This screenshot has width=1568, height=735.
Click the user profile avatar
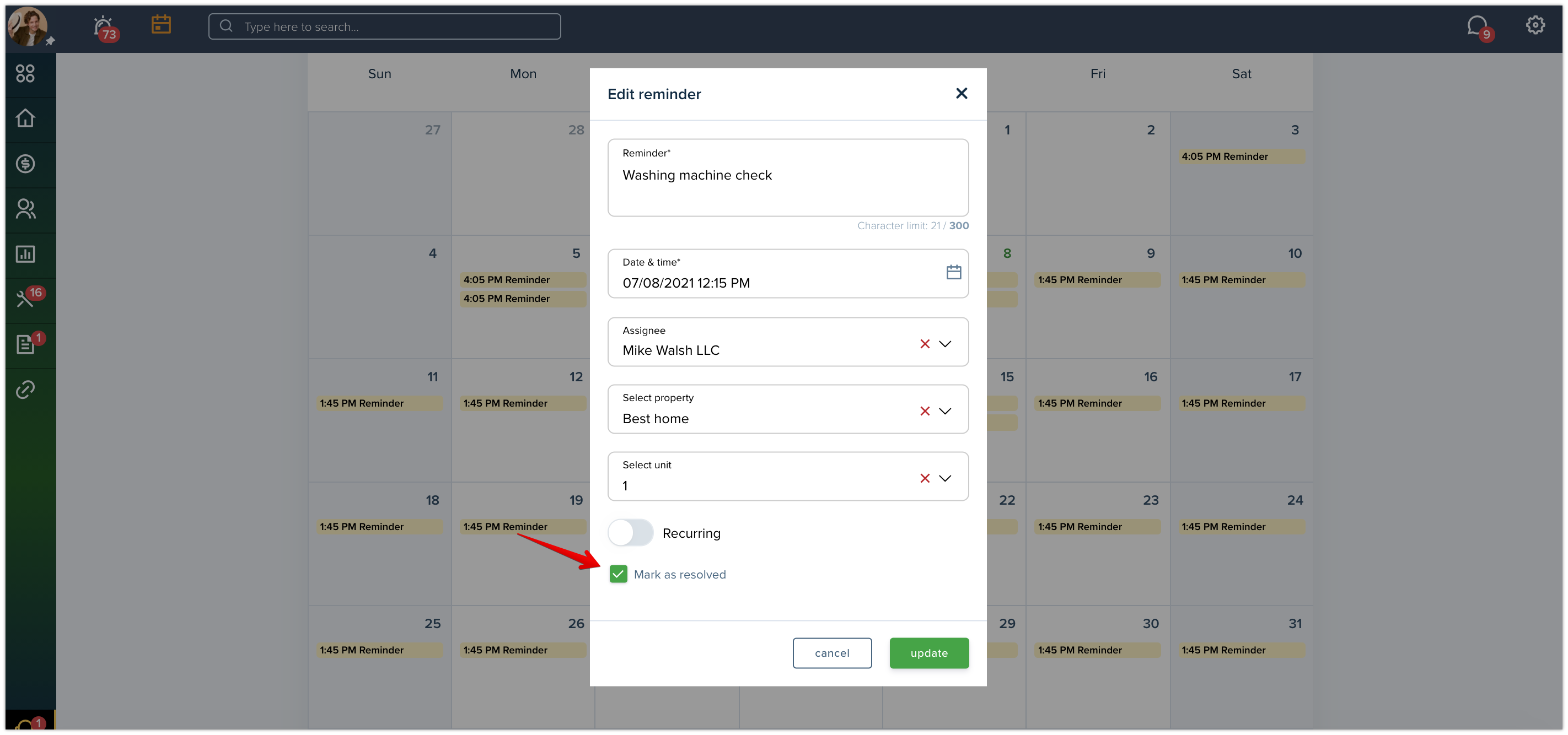28,26
